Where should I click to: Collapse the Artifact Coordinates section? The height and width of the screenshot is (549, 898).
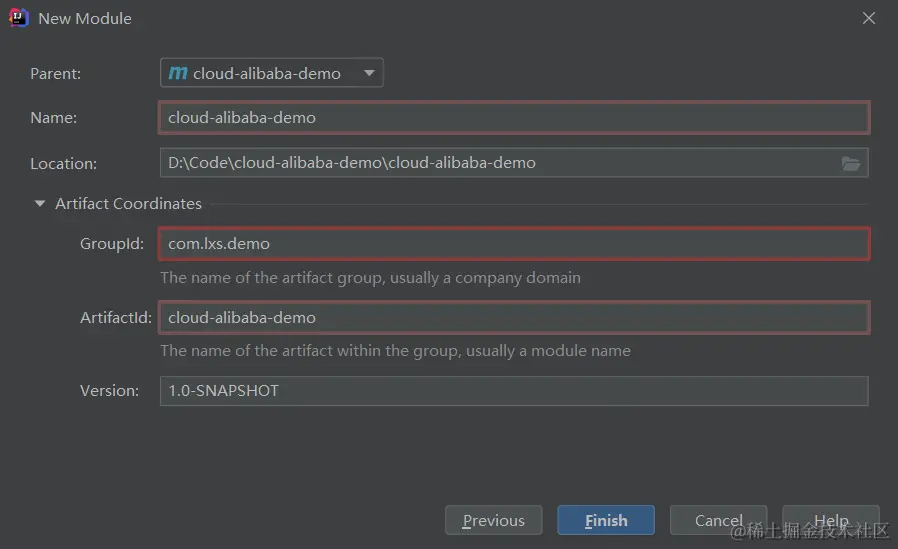[x=40, y=204]
